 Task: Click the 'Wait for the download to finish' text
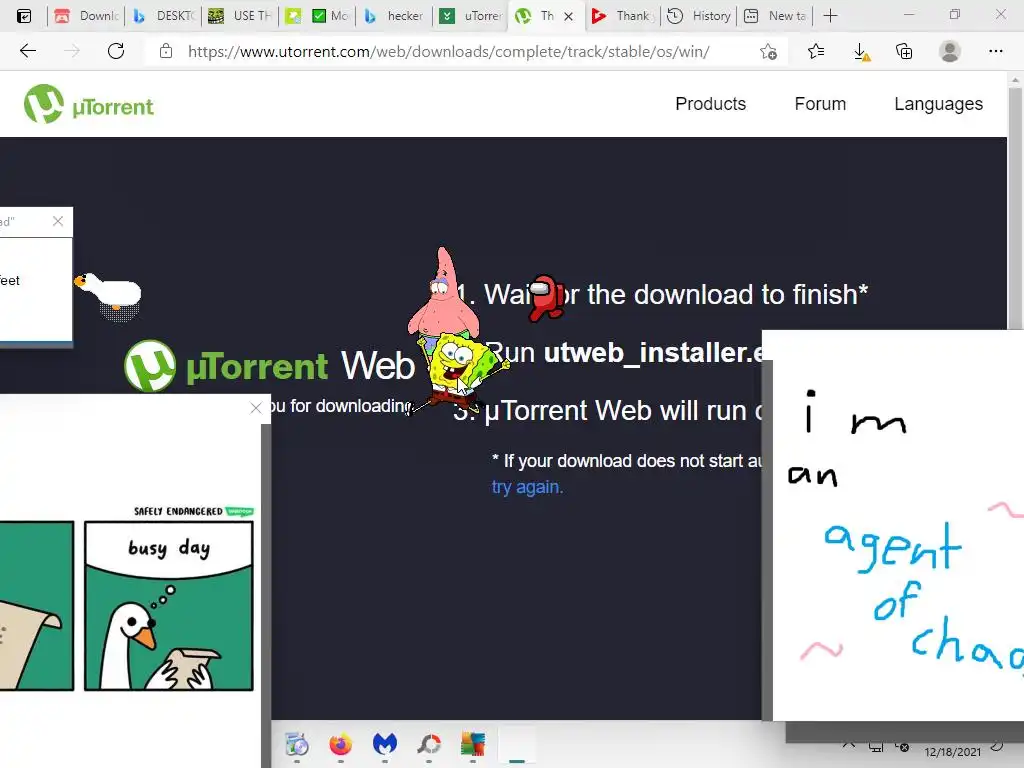click(x=675, y=295)
